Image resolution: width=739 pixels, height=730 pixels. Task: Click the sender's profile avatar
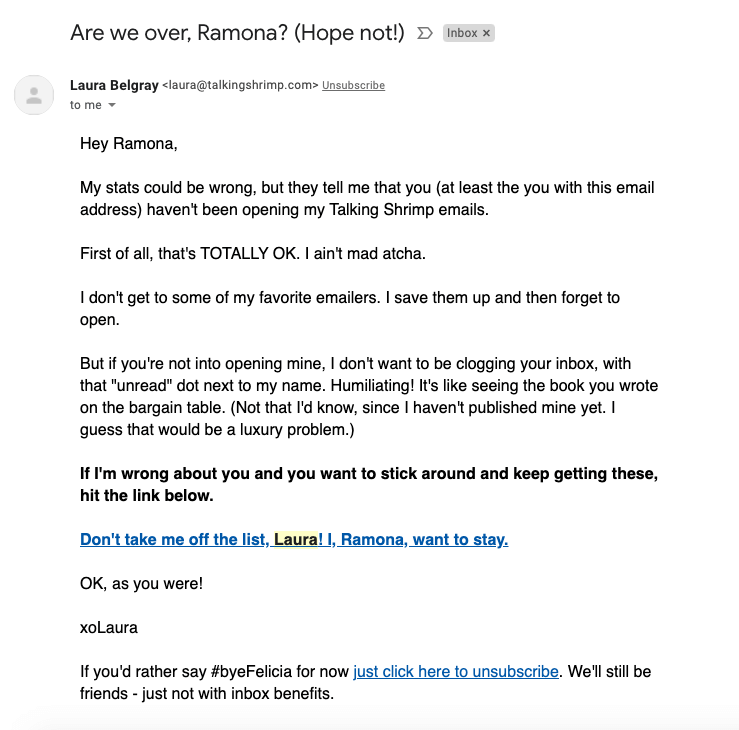pos(35,95)
